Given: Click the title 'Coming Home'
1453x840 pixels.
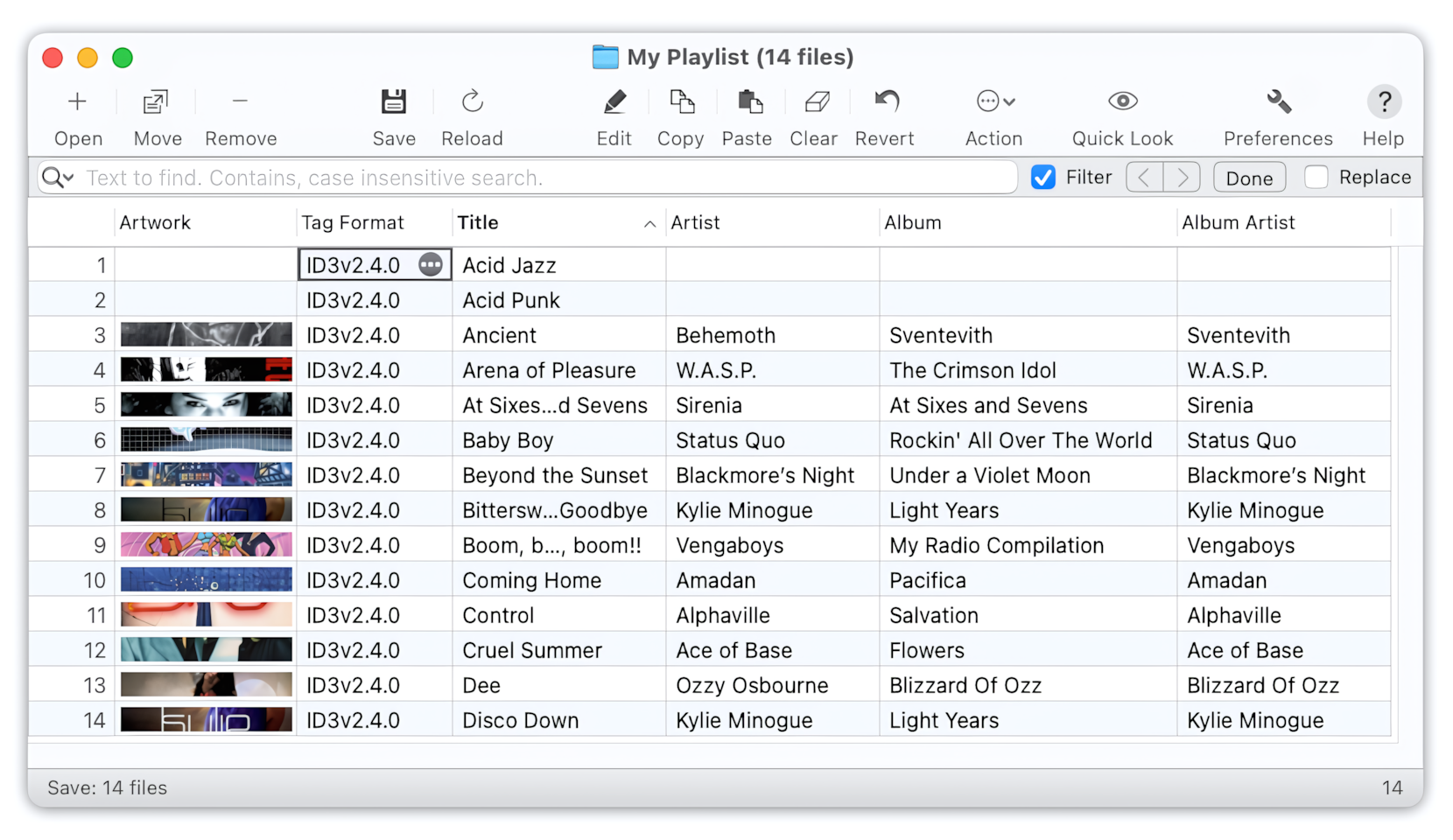Looking at the screenshot, I should pyautogui.click(x=531, y=580).
